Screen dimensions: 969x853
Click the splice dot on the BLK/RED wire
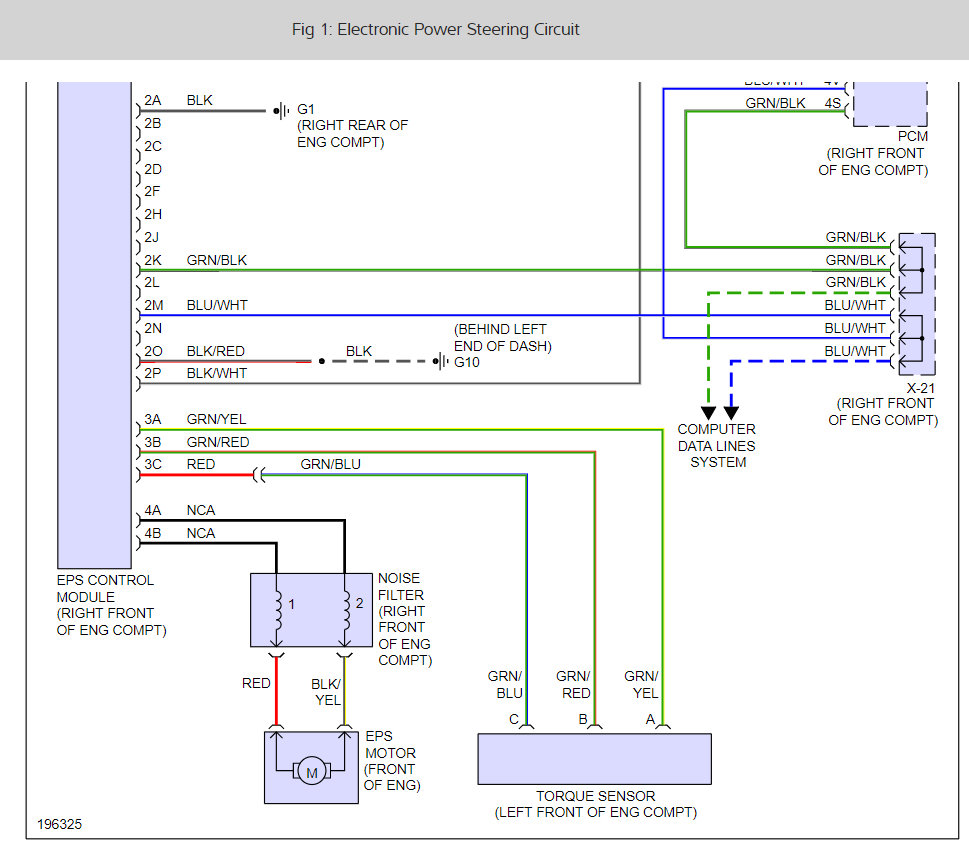point(322,361)
